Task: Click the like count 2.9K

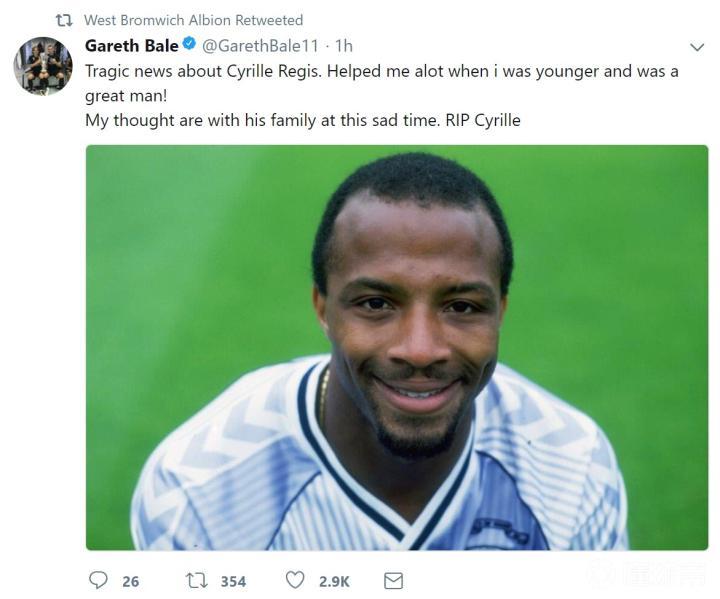Action: (x=334, y=581)
